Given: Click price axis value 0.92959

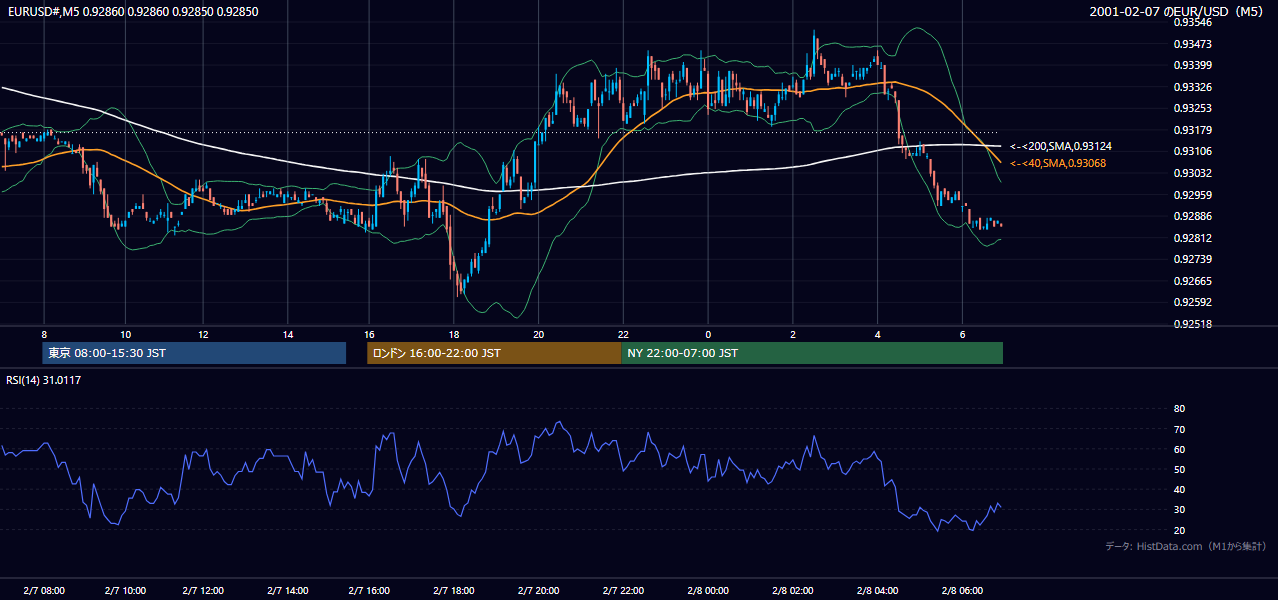Looking at the screenshot, I should pos(1192,195).
